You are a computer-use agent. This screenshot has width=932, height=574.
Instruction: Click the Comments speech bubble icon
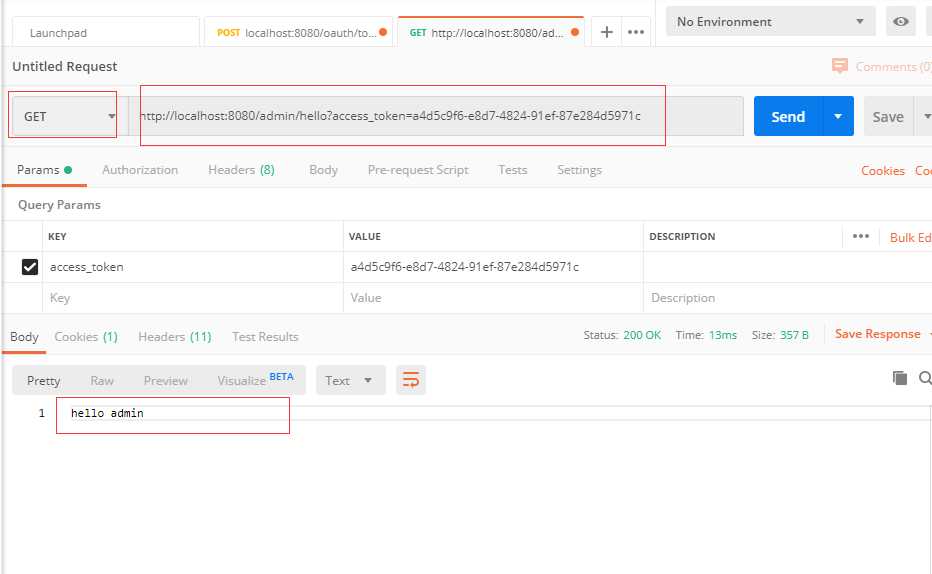click(x=839, y=65)
